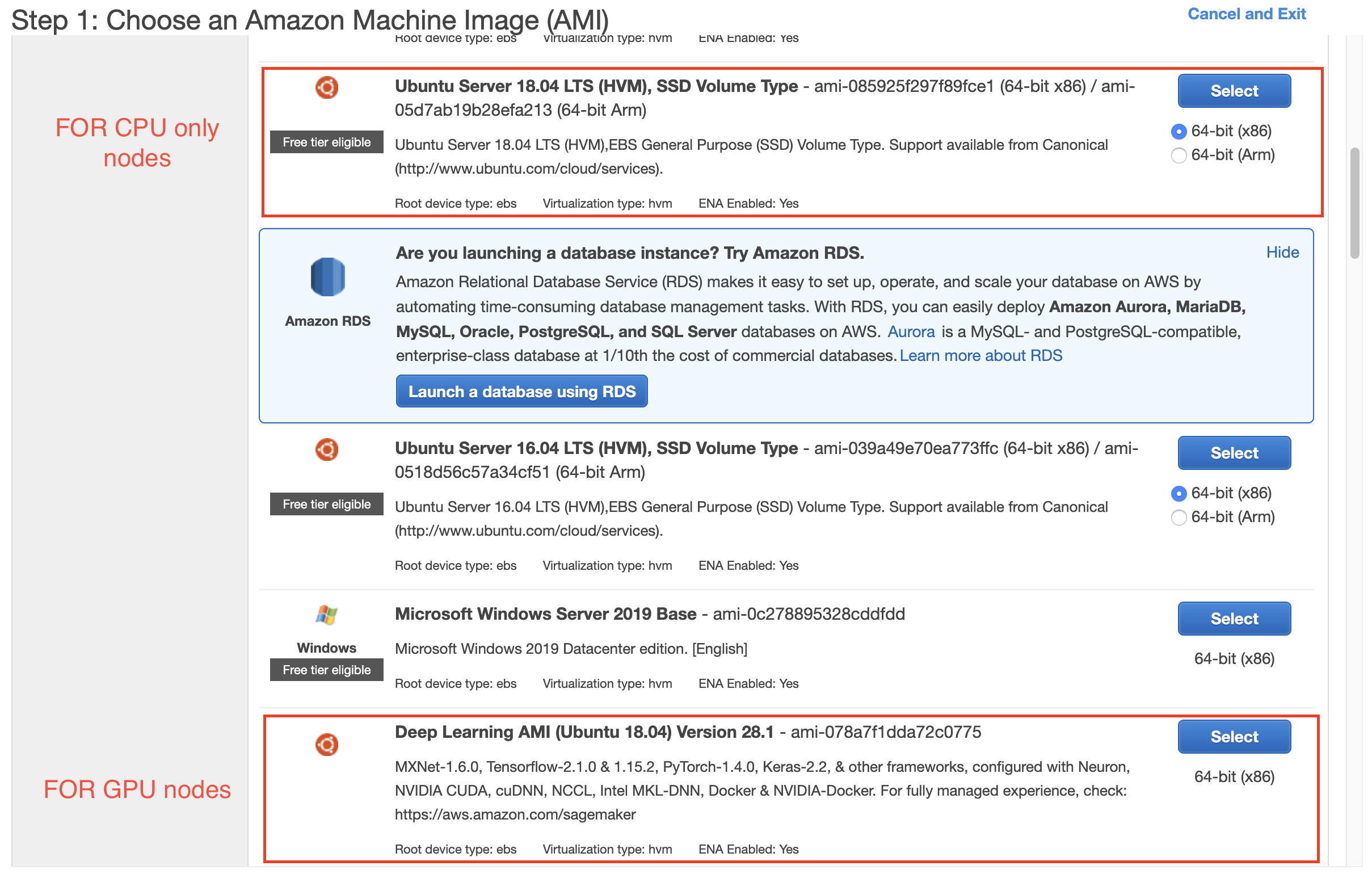Click Free tier eligible badge under Windows
1372x874 pixels.
[x=326, y=670]
